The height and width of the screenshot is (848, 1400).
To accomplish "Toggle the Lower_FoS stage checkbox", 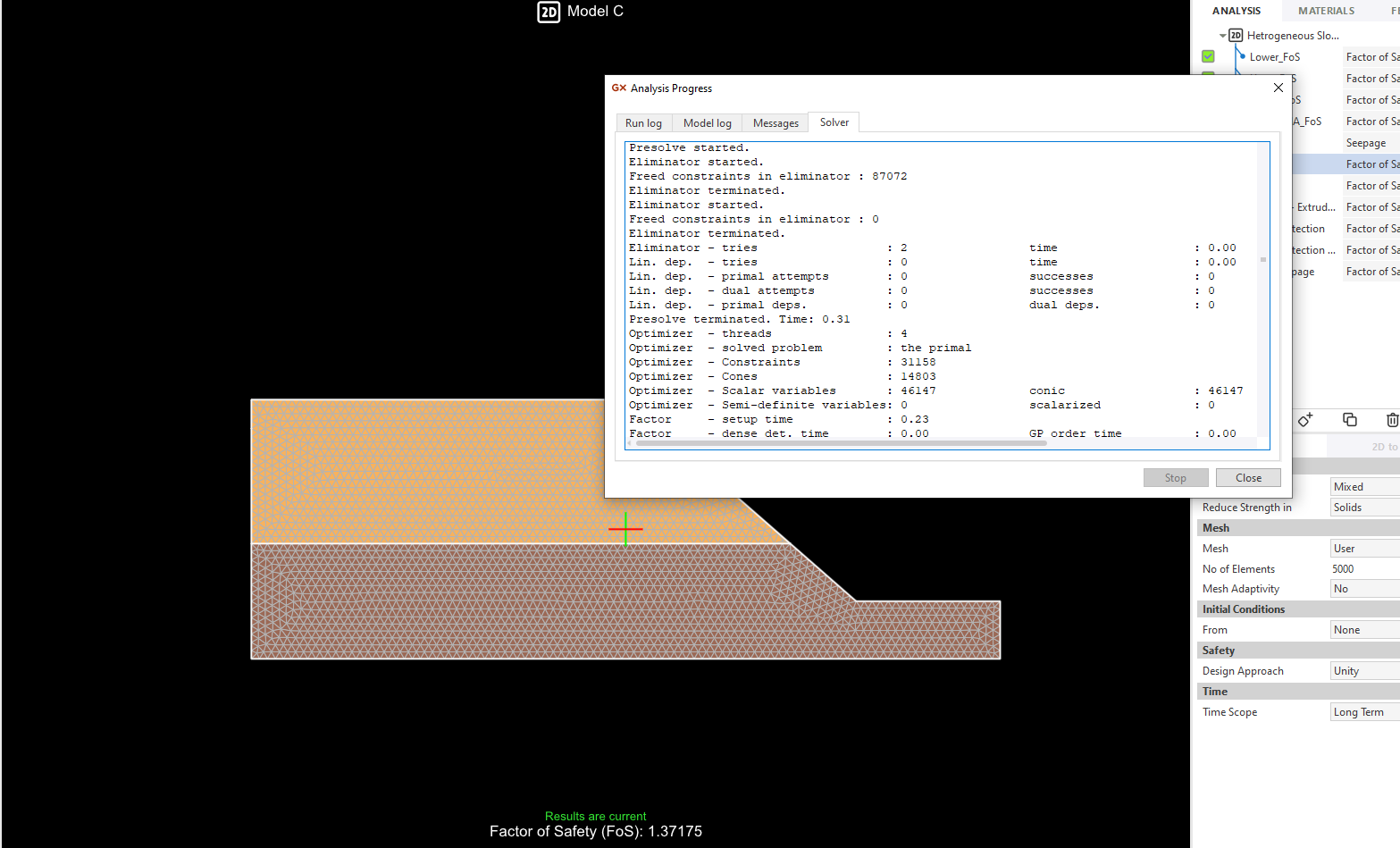I will point(1208,56).
